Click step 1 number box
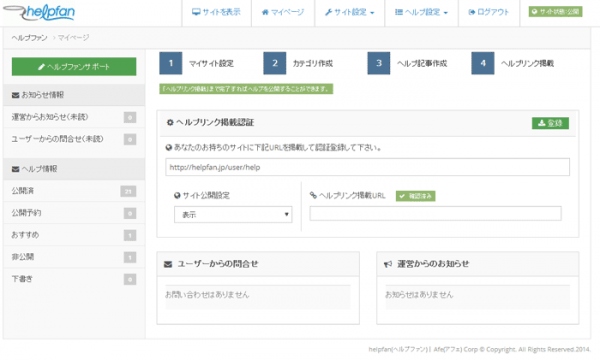600x360 pixels. (x=171, y=63)
